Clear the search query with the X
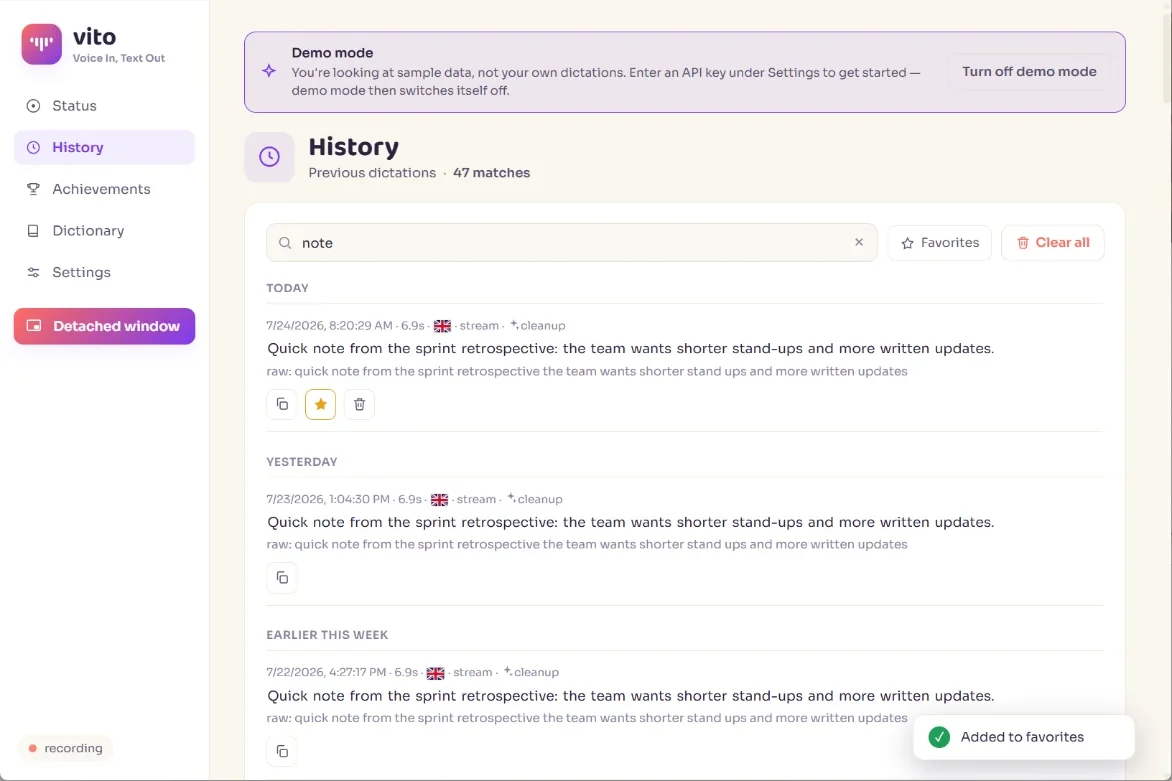Viewport: 1172px width, 781px height. 859,242
